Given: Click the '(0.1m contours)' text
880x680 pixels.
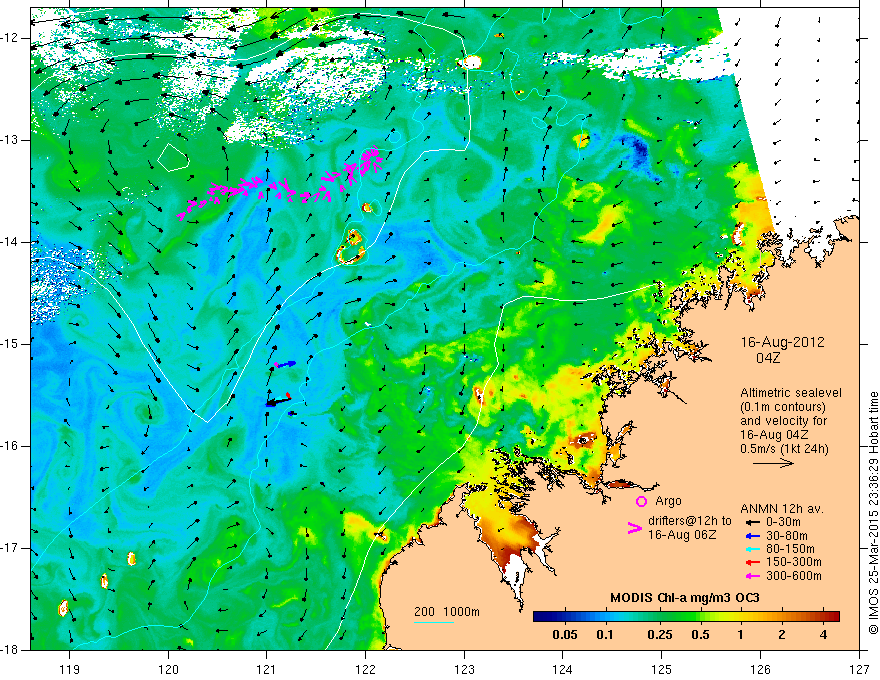Looking at the screenshot, I should coord(782,407).
